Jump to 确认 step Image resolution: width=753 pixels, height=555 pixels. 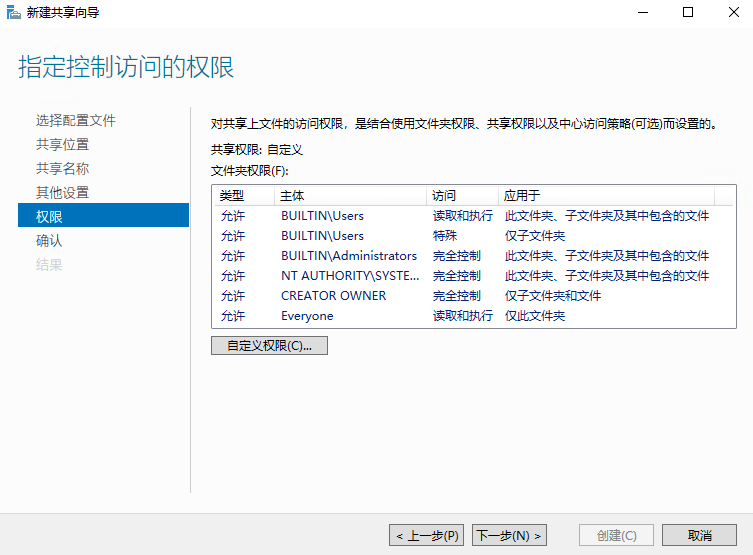pyautogui.click(x=49, y=241)
